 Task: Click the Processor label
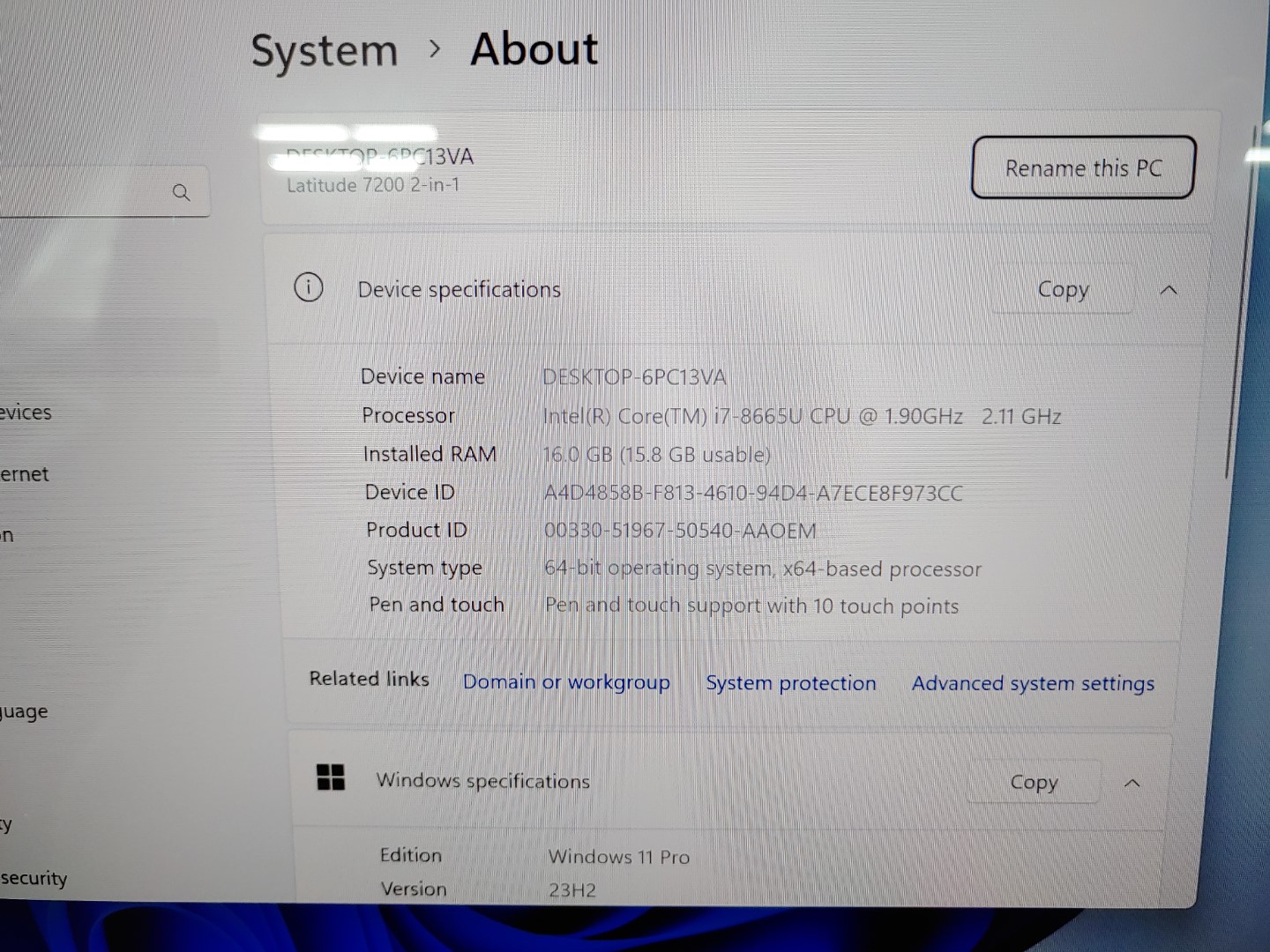click(x=408, y=415)
